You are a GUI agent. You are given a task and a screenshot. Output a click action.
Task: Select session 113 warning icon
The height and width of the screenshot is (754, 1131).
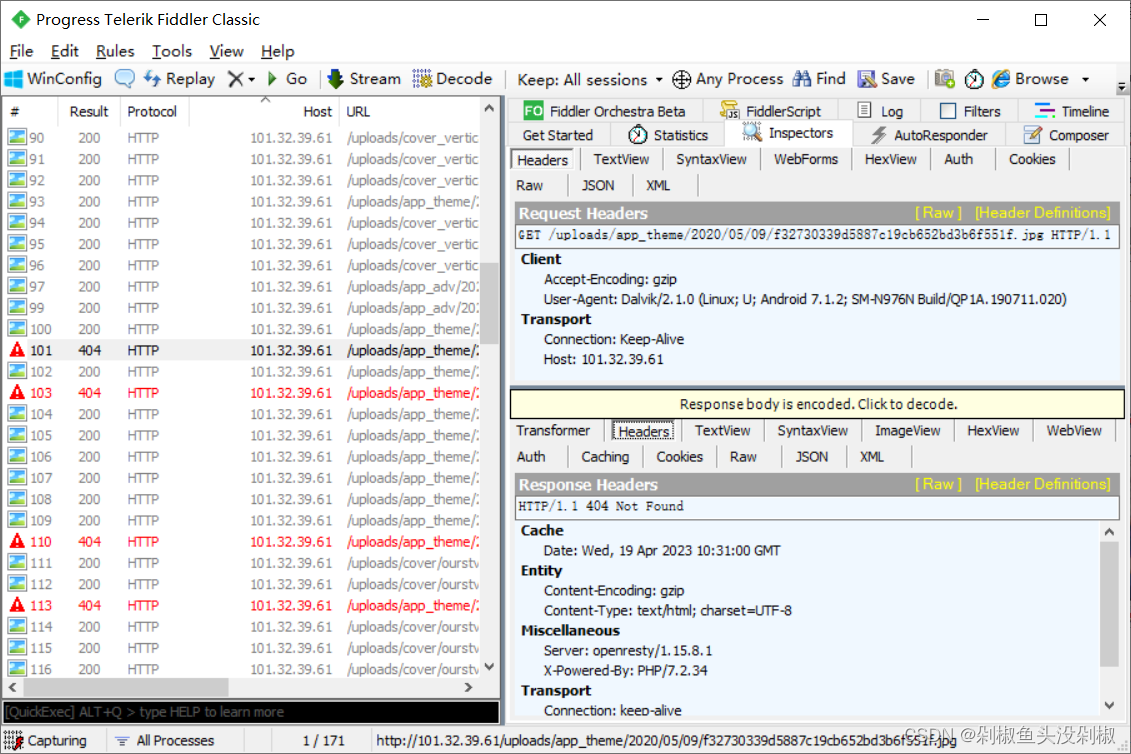[17, 605]
